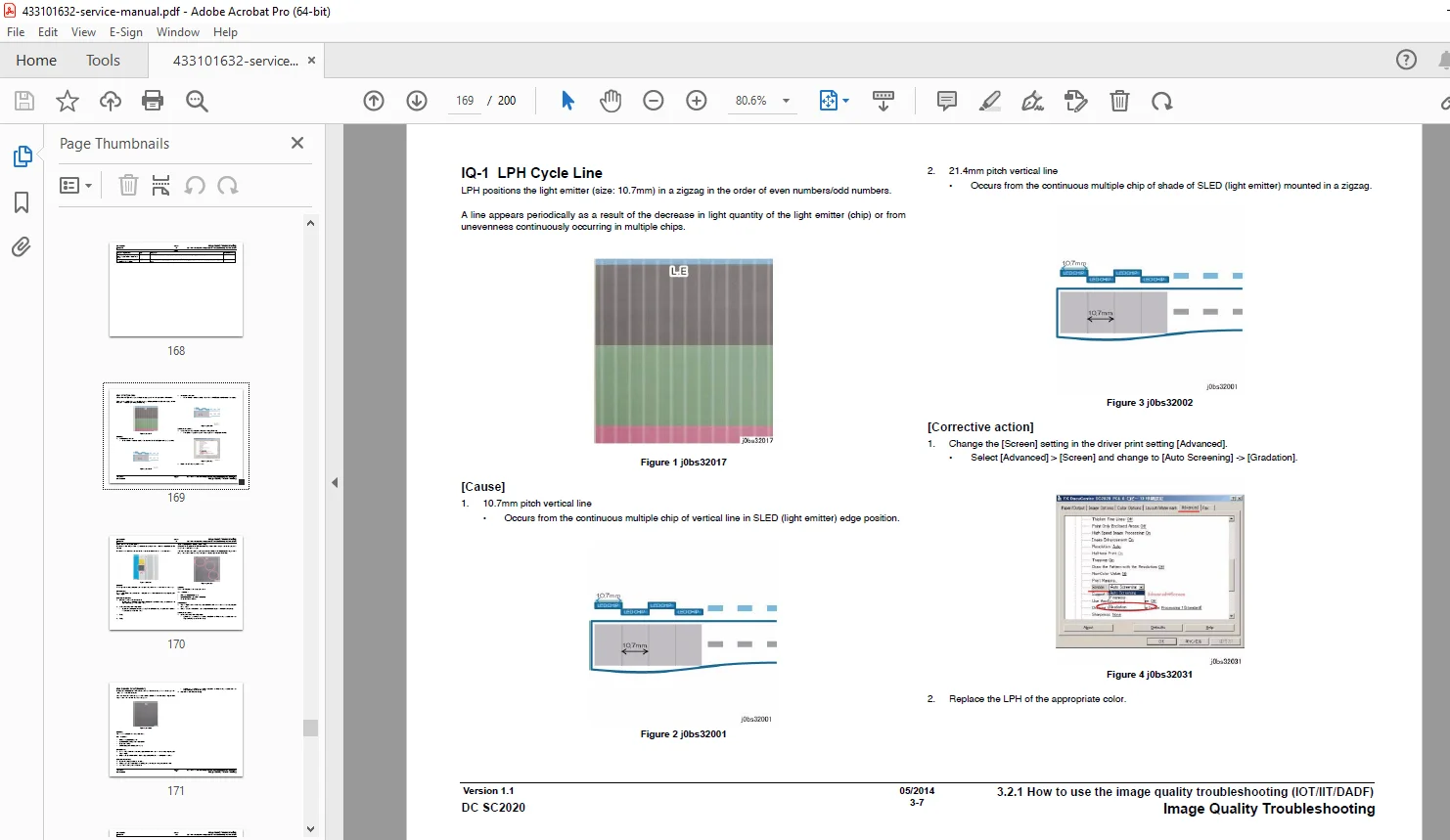This screenshot has width=1450, height=840.
Task: Close the 433101632-service document tab
Action: click(312, 61)
